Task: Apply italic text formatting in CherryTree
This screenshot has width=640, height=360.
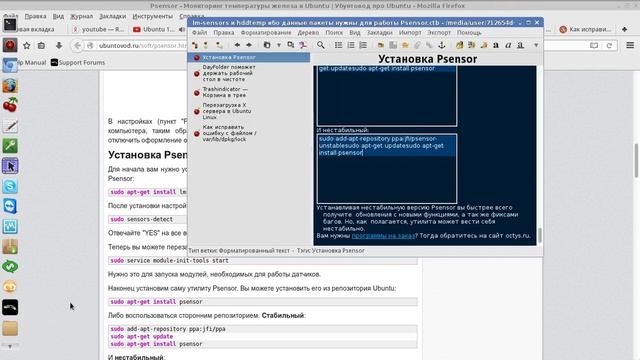Action: (508, 45)
